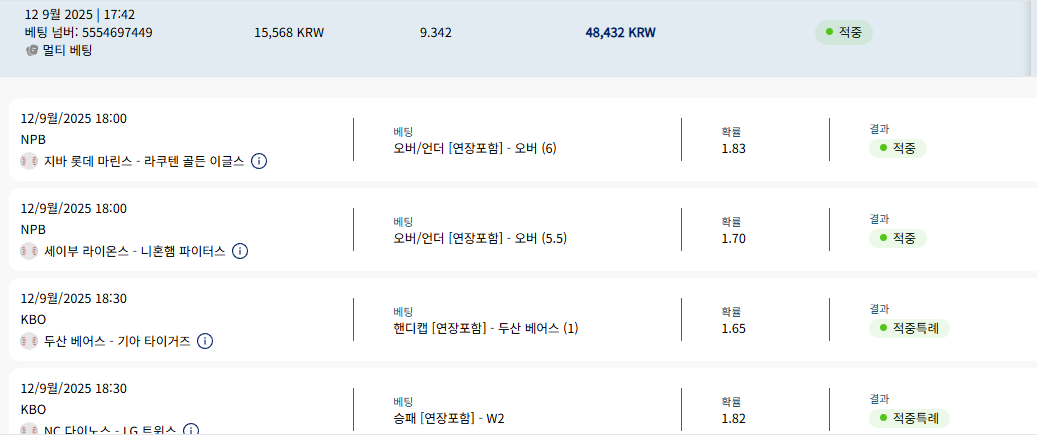
Task: Click 적중 result badge for 오버 (5.5) bet
Action: click(x=897, y=239)
